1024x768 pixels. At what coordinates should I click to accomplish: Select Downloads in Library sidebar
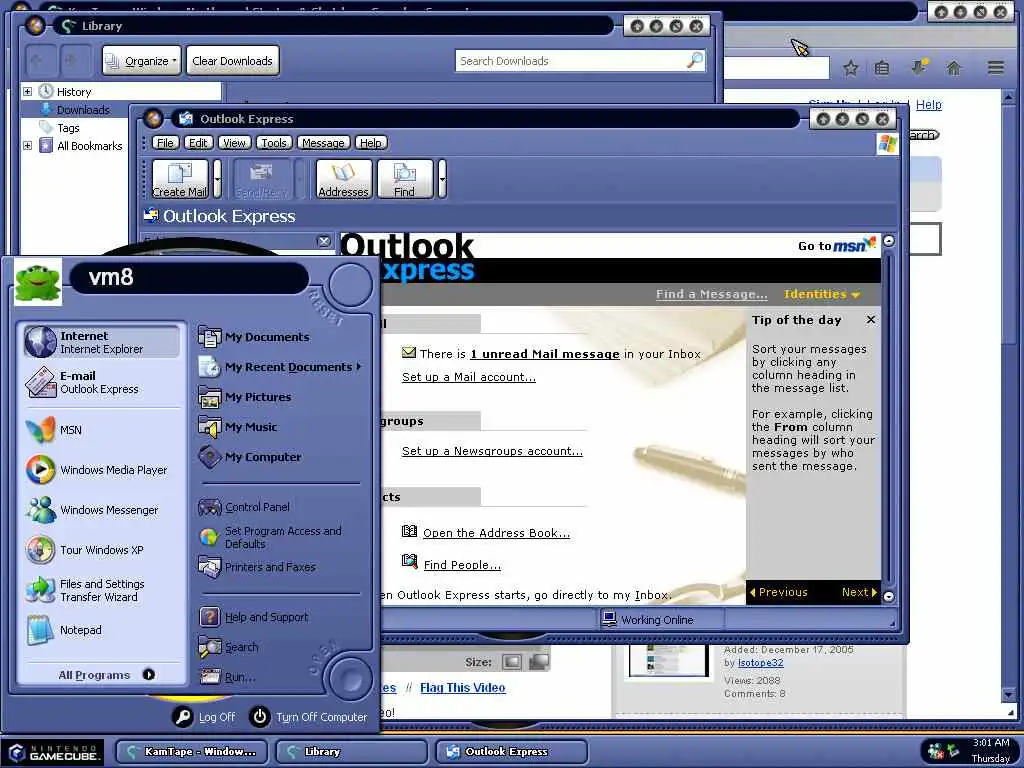click(83, 110)
